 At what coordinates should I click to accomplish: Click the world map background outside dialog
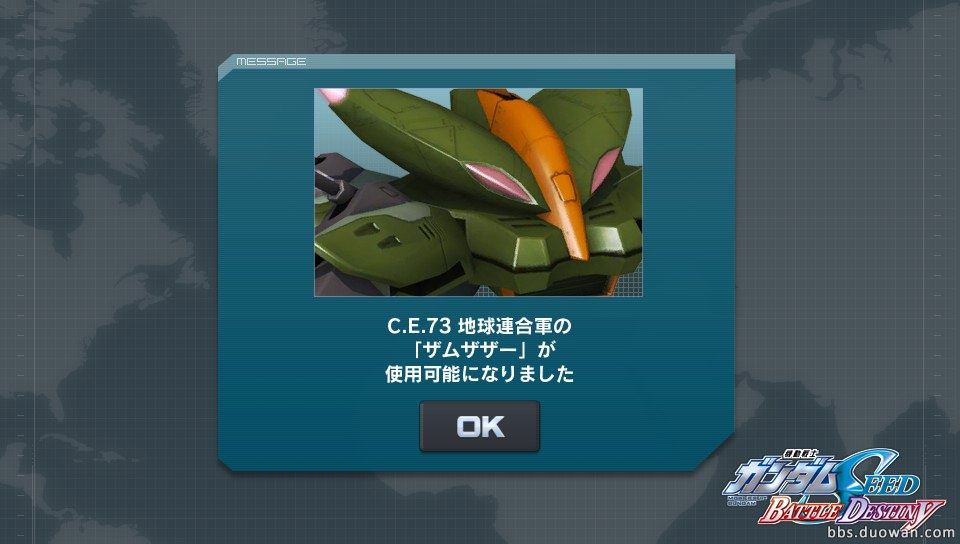[110, 275]
